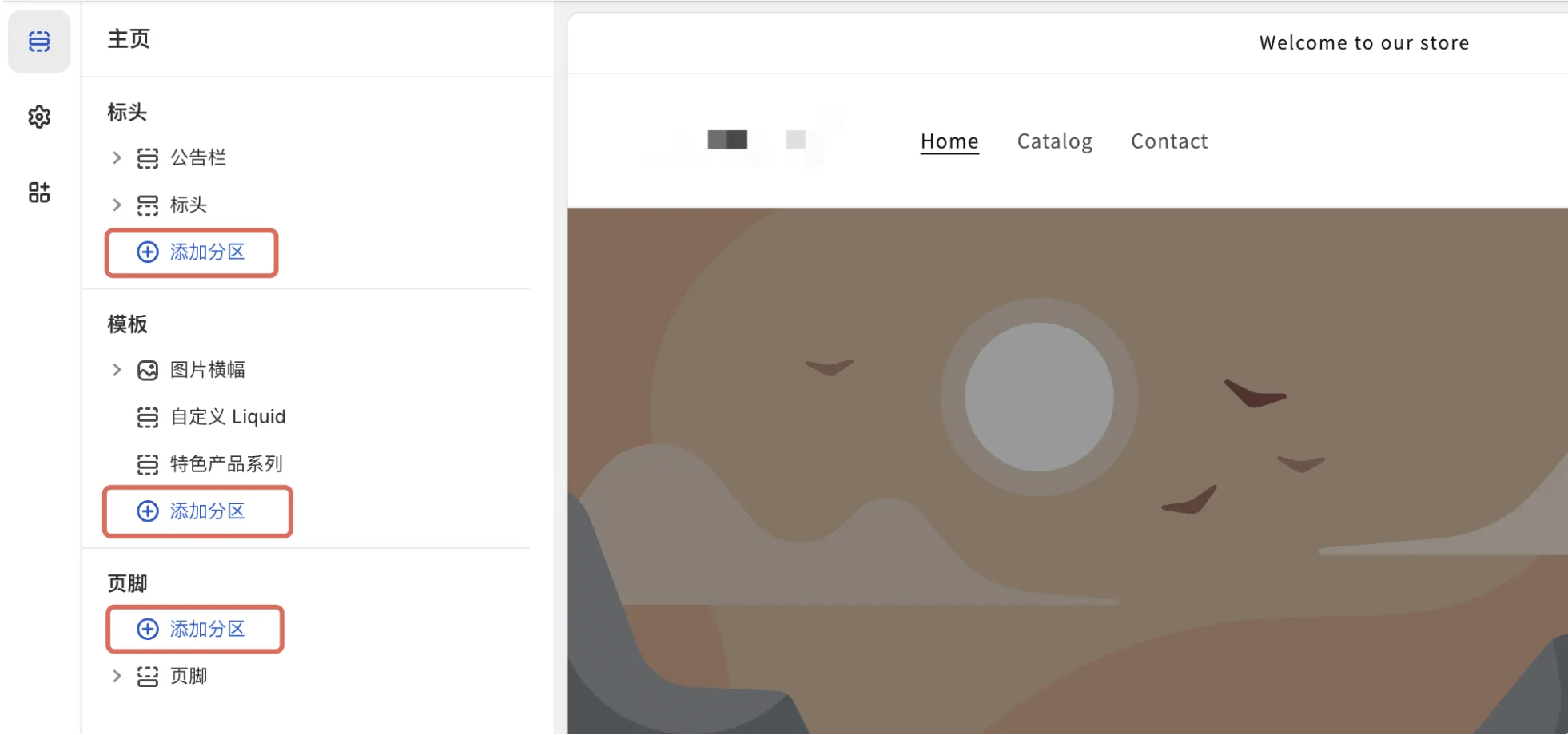Click the store logo in preview header

[x=743, y=141]
